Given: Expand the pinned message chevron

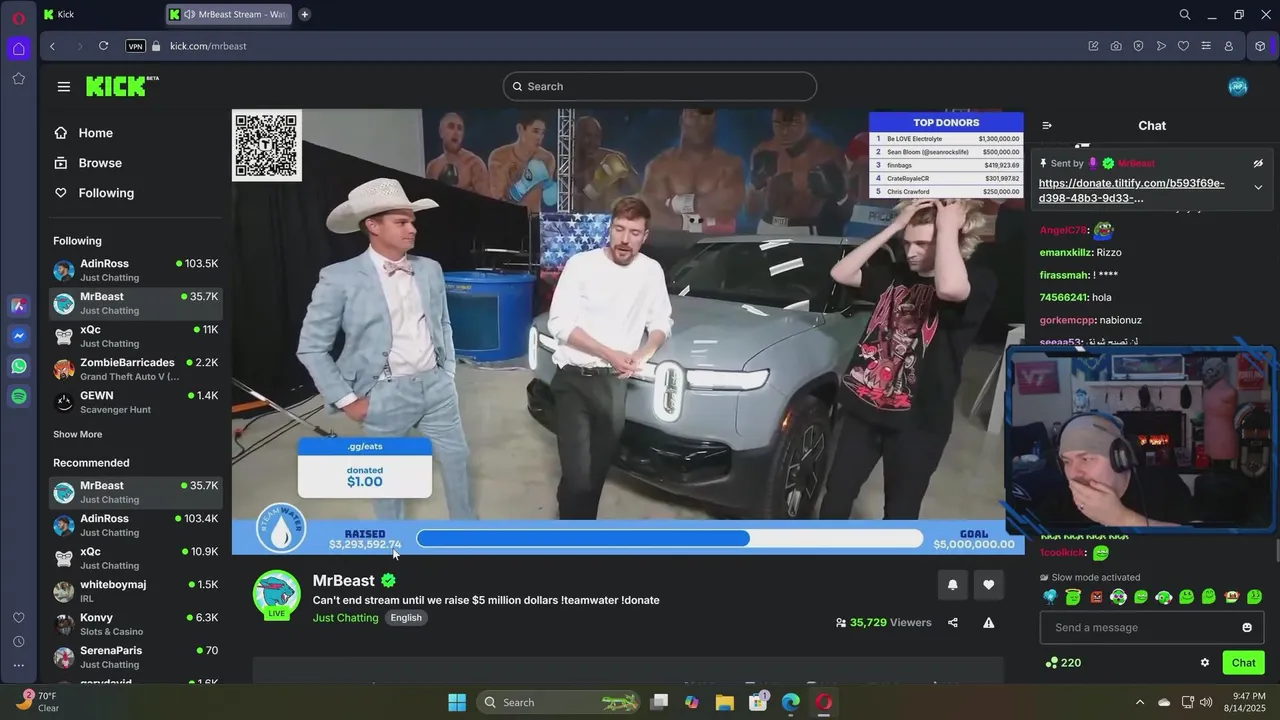Looking at the screenshot, I should tap(1258, 187).
